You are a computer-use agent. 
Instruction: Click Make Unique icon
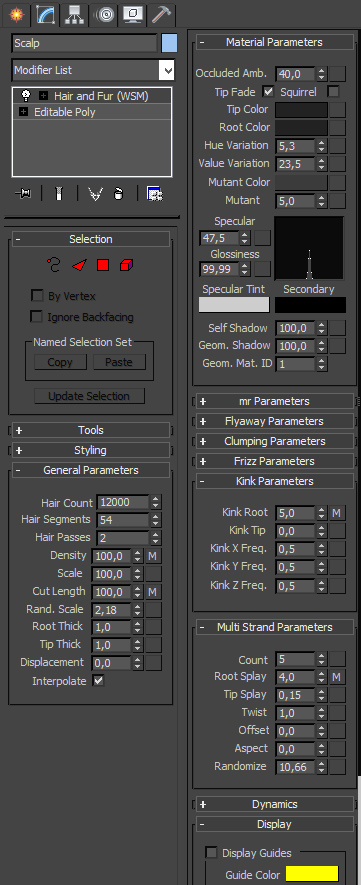click(95, 194)
